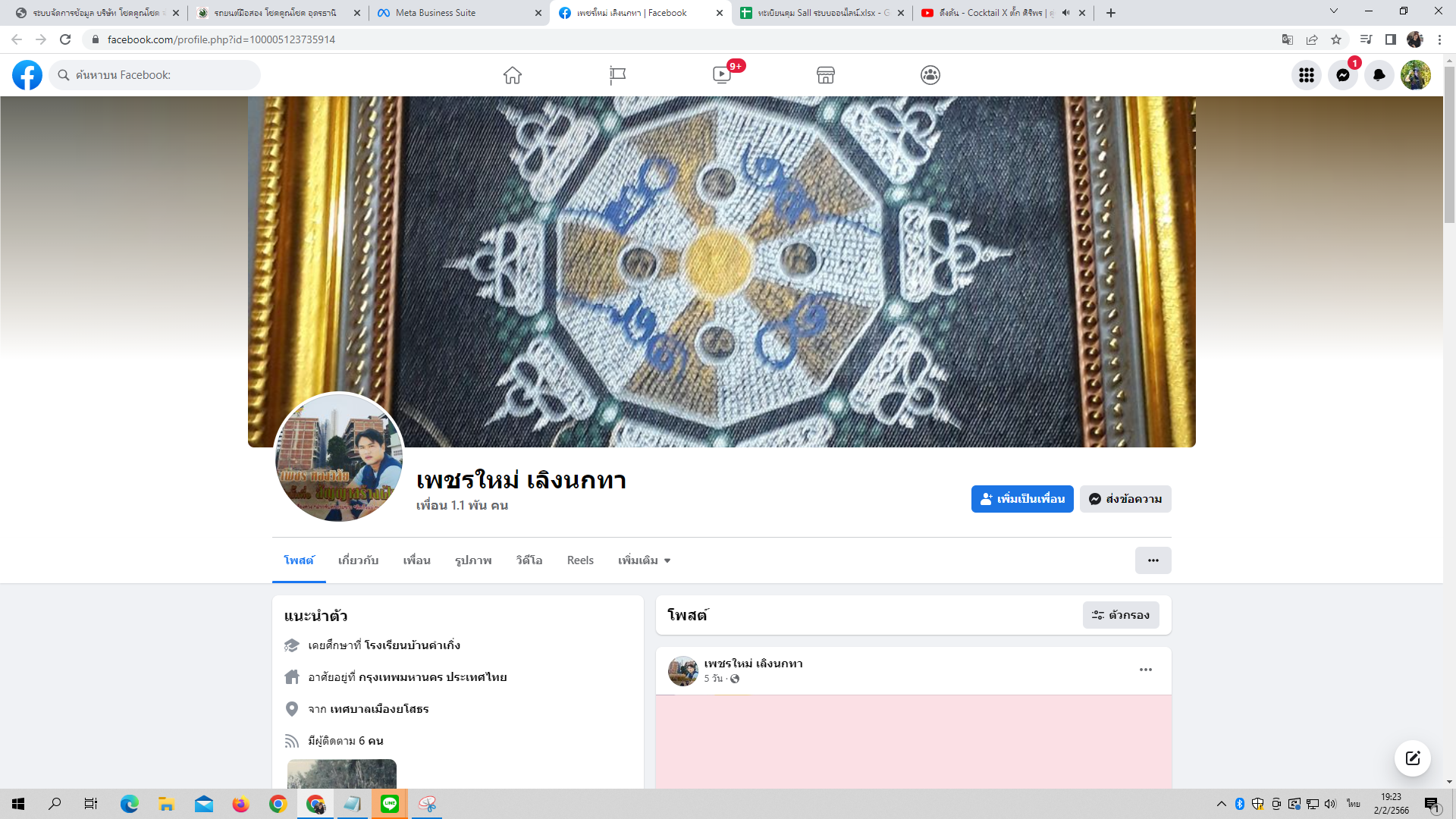Click the เพิ่มเป็นเพื่อน button
This screenshot has height=819, width=1456.
tap(1022, 499)
